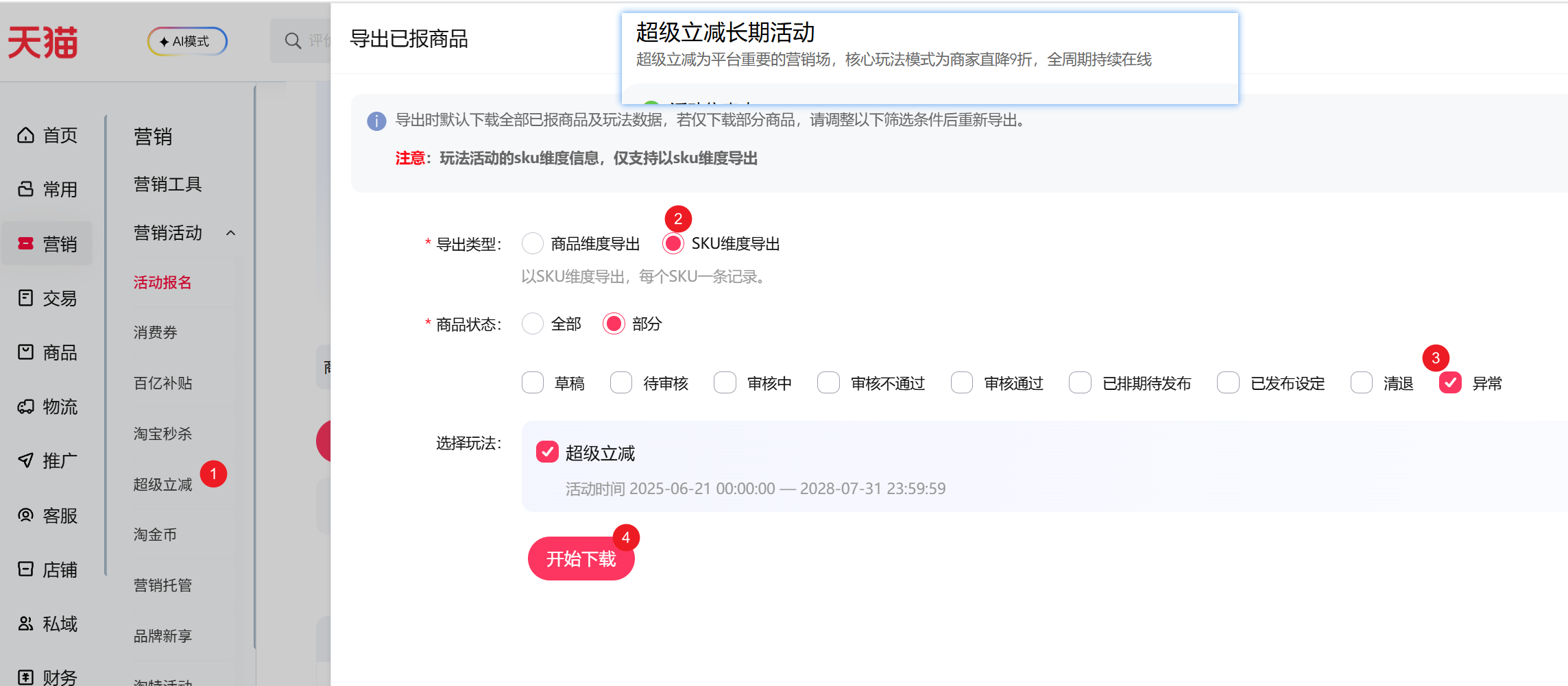Open 超级立减 submenu item

(x=162, y=485)
